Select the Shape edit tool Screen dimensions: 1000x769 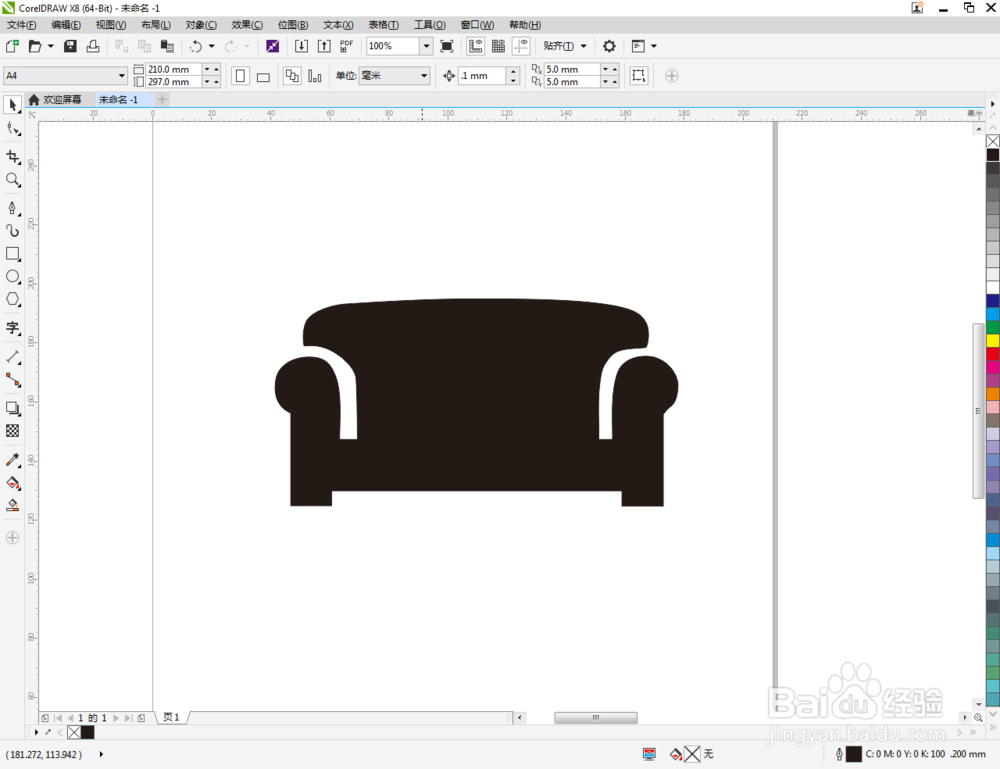pos(12,129)
